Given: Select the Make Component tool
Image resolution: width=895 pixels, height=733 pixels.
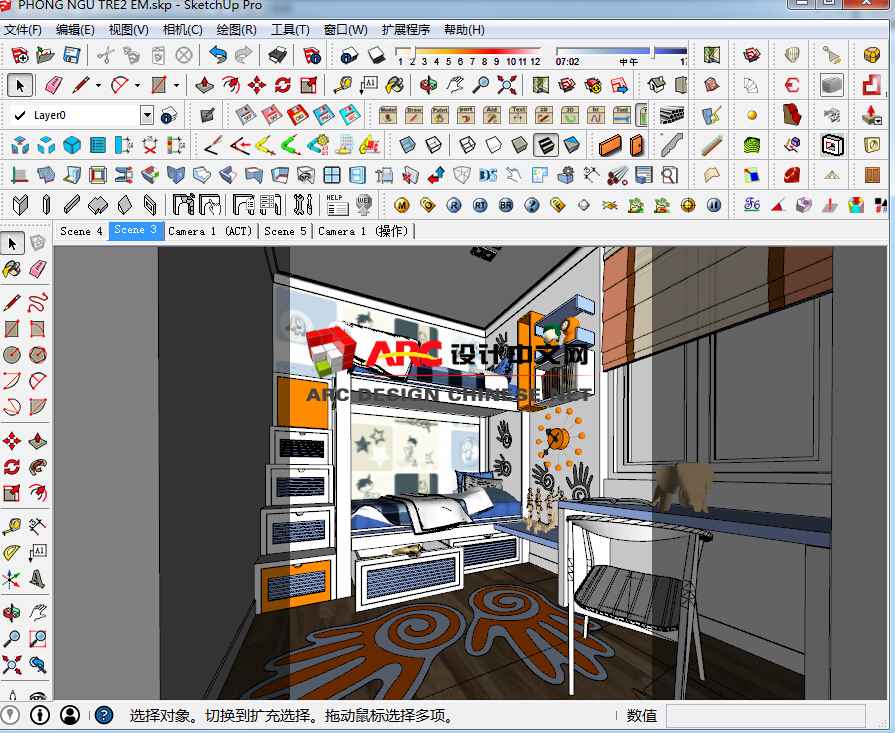Looking at the screenshot, I should pyautogui.click(x=38, y=243).
